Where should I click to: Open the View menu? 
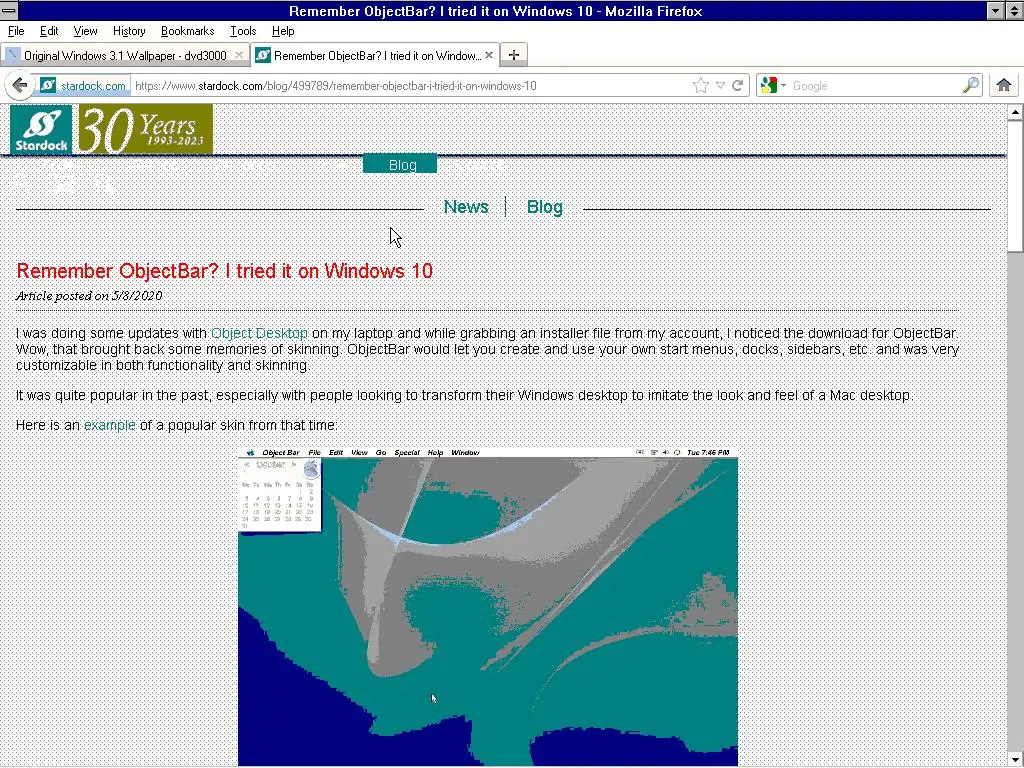85,31
